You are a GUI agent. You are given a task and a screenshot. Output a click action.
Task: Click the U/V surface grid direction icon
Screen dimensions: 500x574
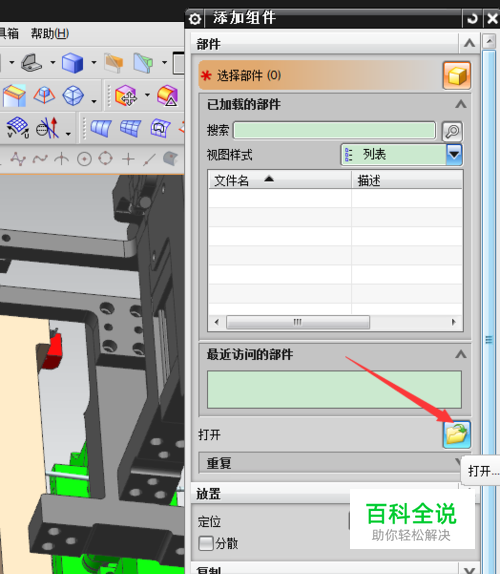coord(18,127)
